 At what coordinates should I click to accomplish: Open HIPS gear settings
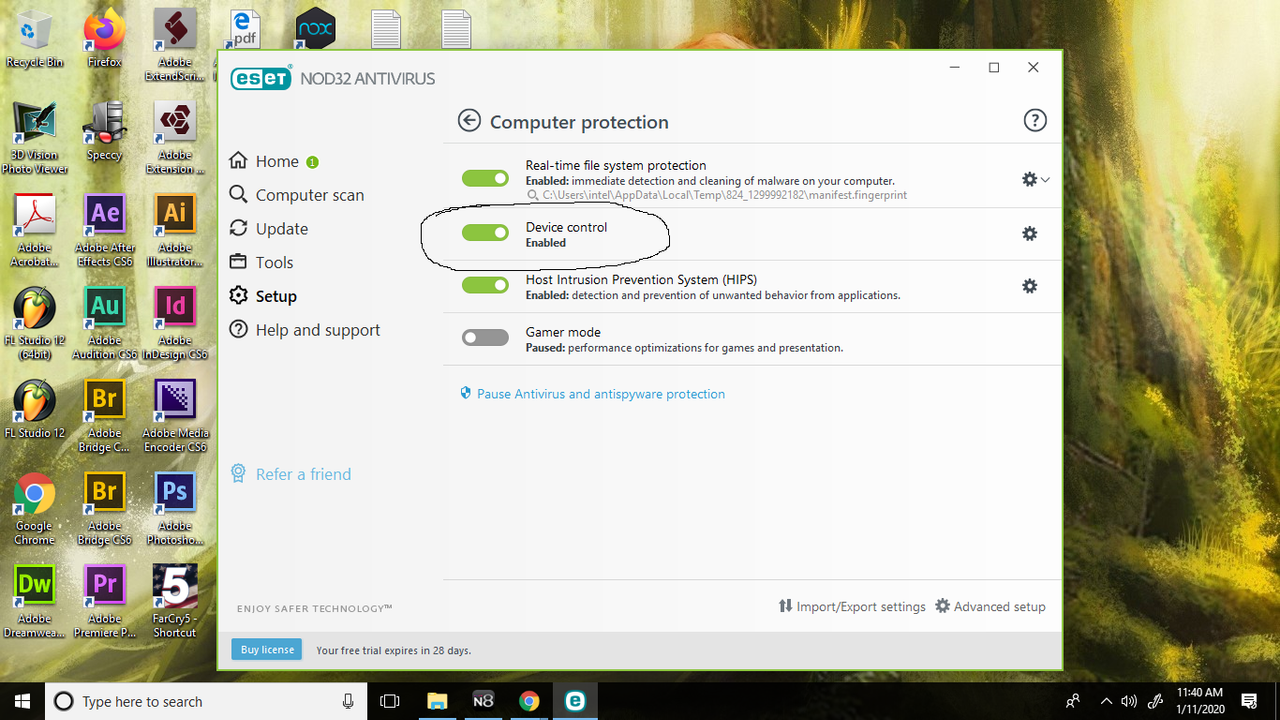(x=1029, y=286)
